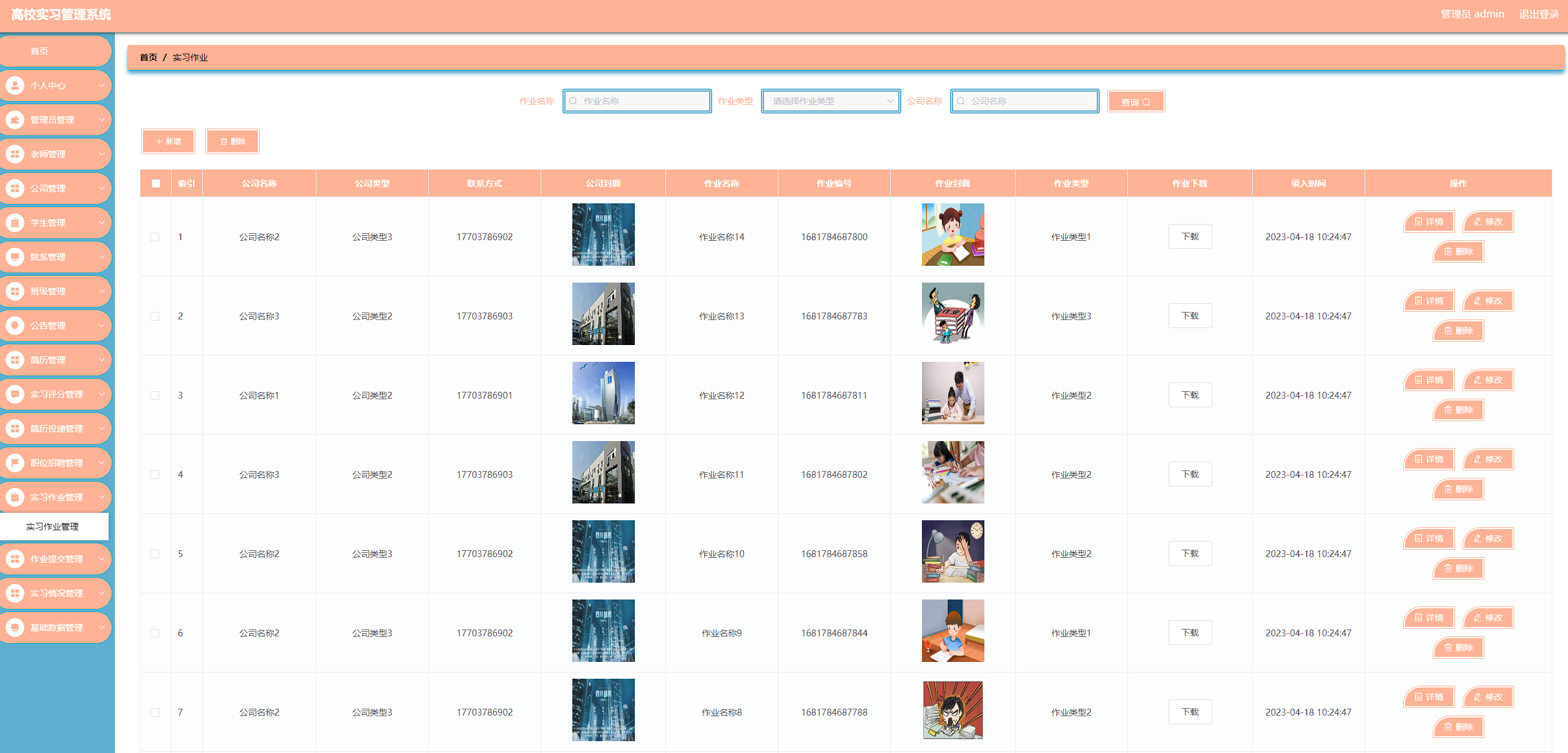
Task: Go to 首页 in the sidebar
Action: 39,51
